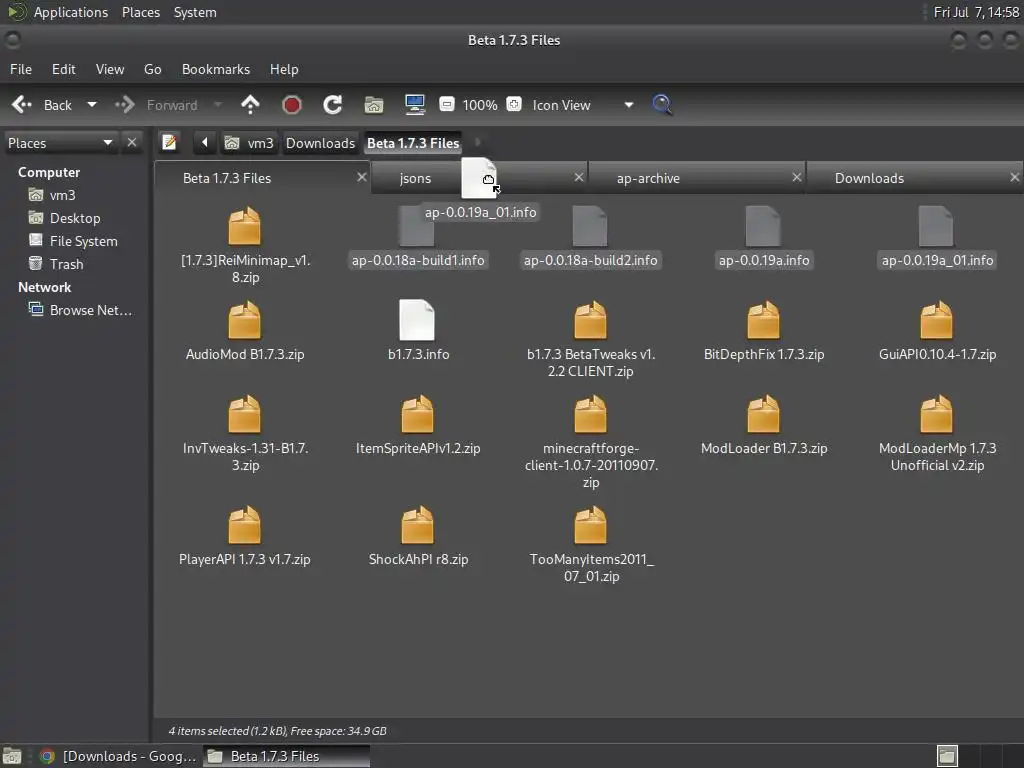Select ModLoaderMp 1.7.3 Unofficial zip icon
The width and height of the screenshot is (1024, 768).
pyautogui.click(x=936, y=414)
